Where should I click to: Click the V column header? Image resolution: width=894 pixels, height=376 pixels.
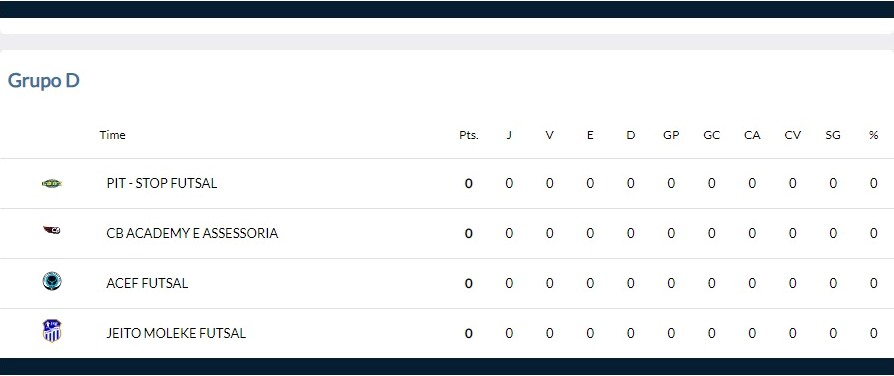pyautogui.click(x=550, y=135)
